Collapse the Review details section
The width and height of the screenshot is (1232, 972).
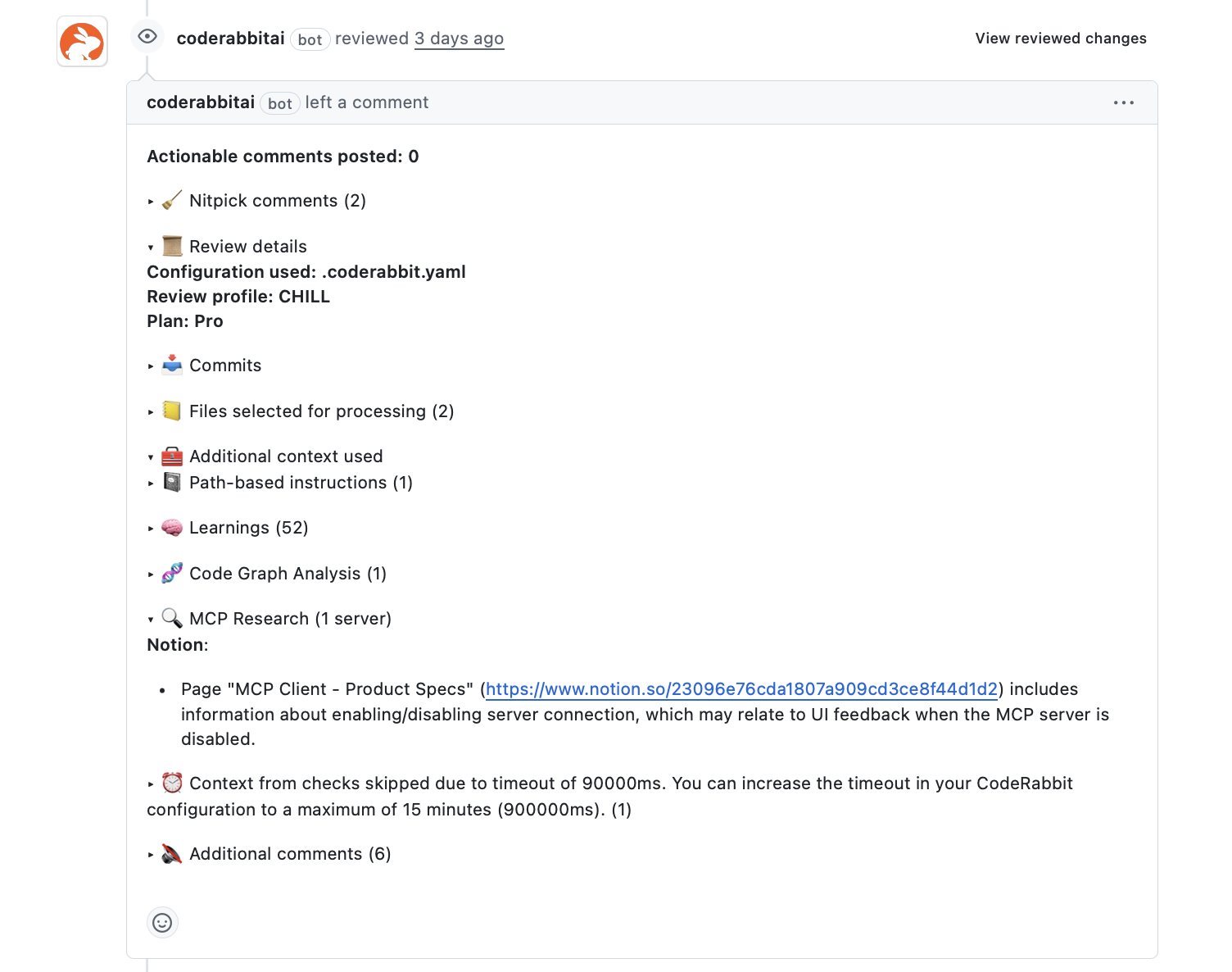(247, 247)
